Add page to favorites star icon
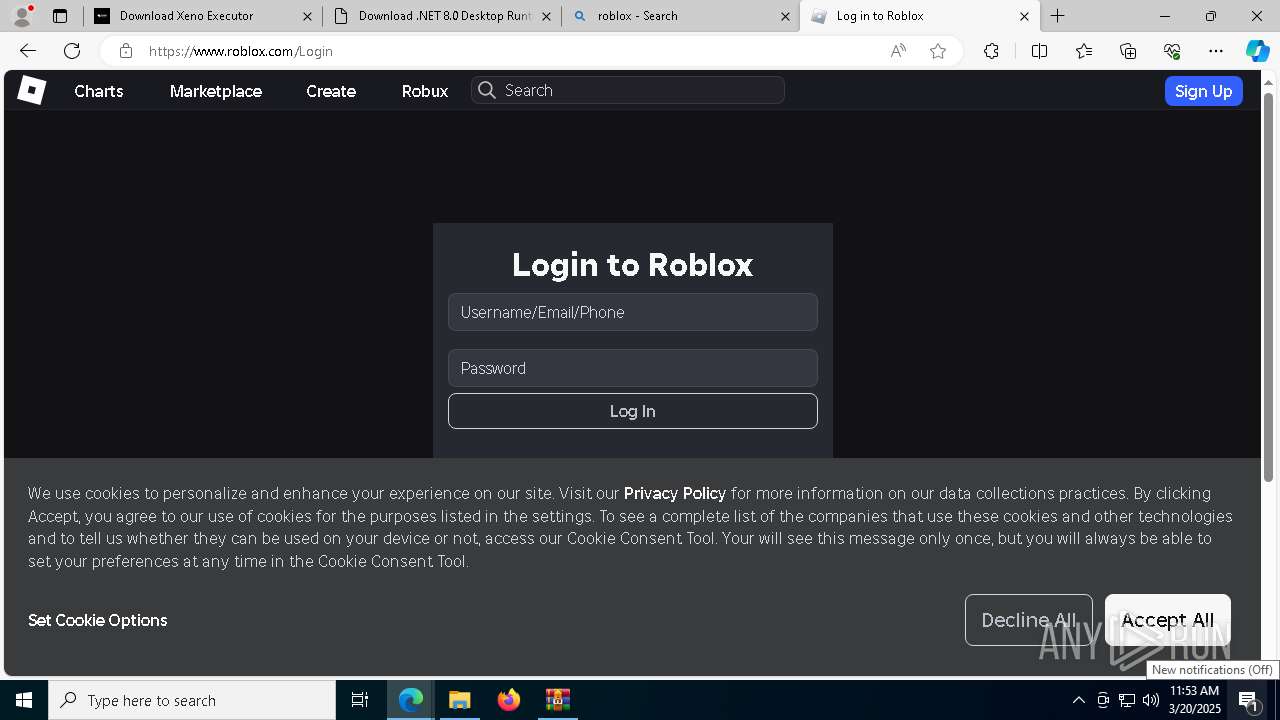 click(x=938, y=51)
